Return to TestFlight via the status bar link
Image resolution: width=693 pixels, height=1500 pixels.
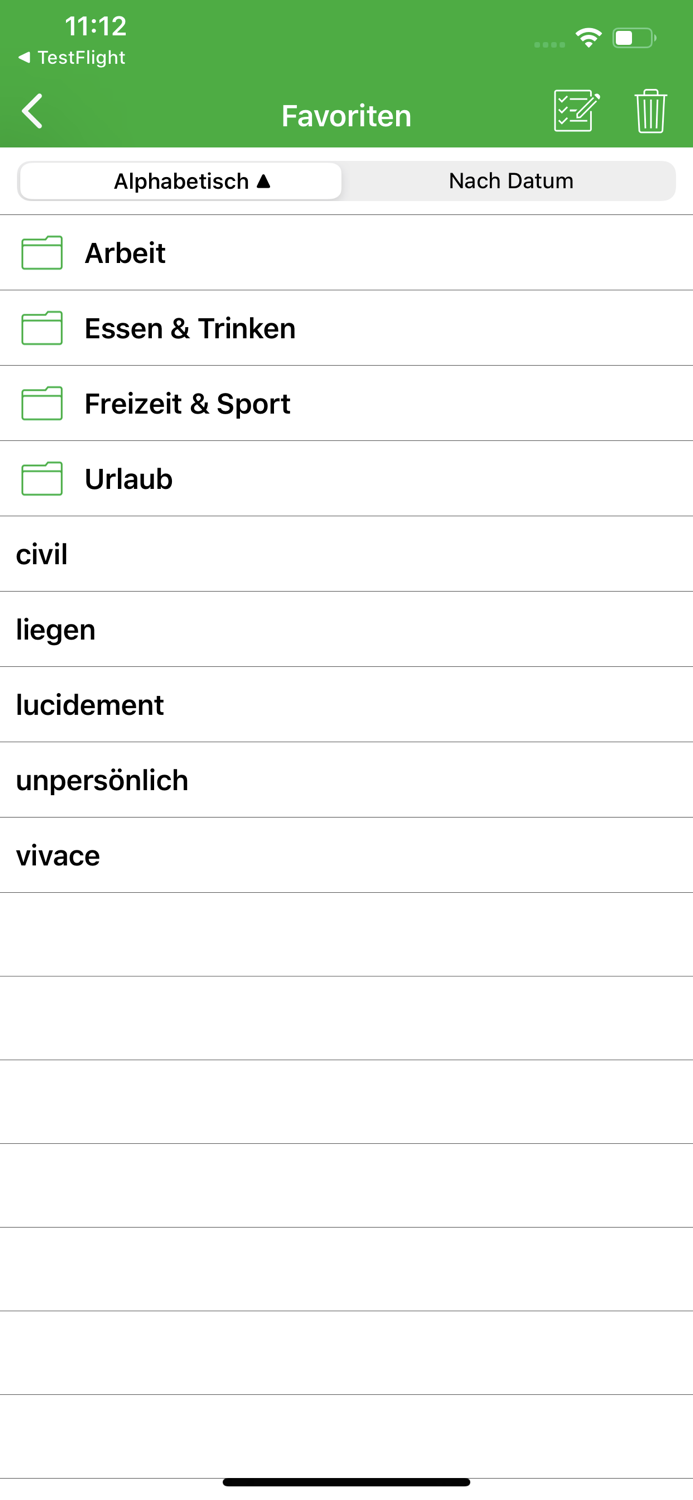(65, 57)
